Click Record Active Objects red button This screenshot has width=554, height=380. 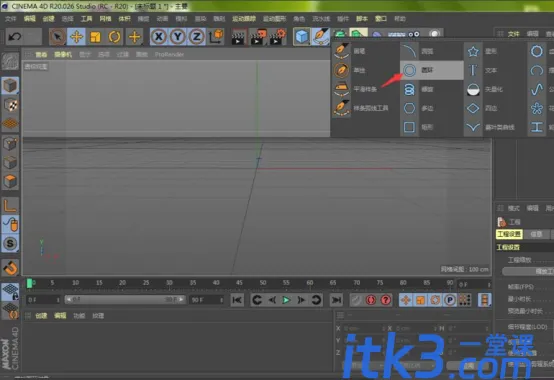pos(371,300)
